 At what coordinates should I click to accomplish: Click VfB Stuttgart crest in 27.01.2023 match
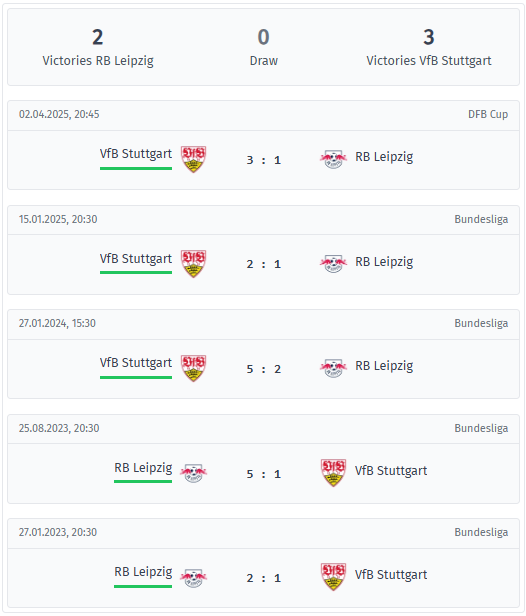(334, 577)
